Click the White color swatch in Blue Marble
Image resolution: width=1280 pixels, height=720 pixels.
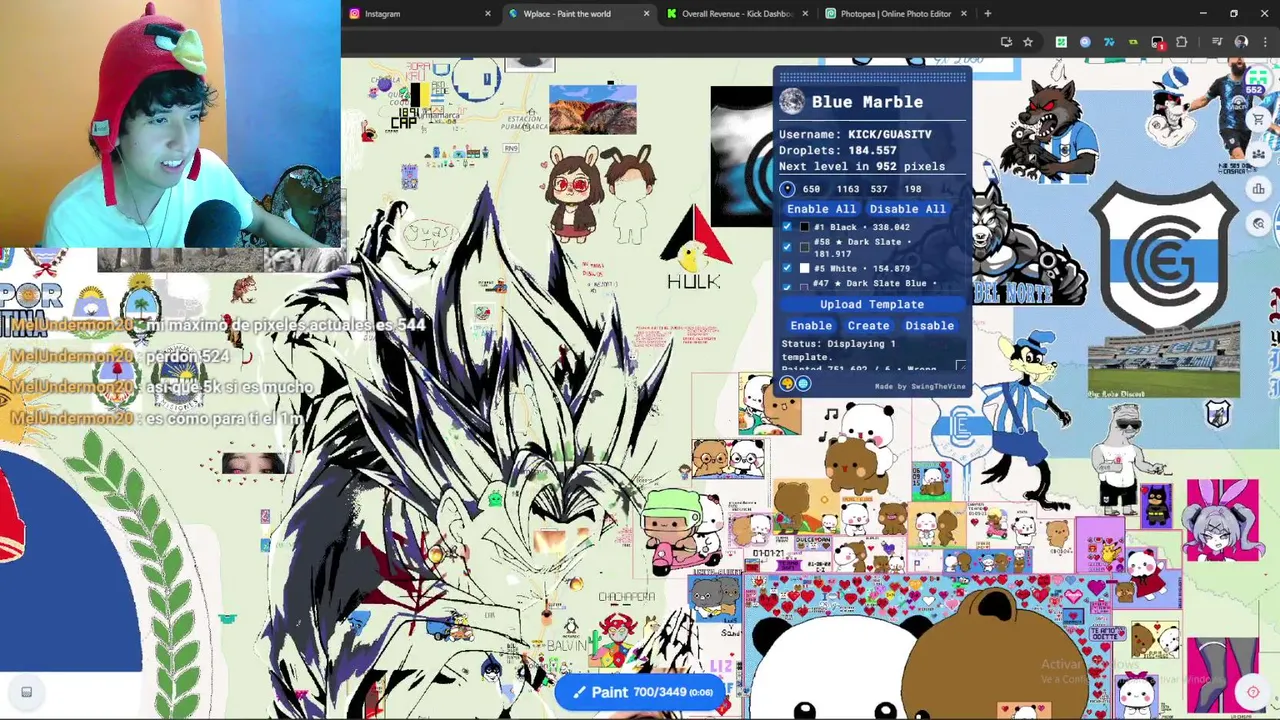805,268
